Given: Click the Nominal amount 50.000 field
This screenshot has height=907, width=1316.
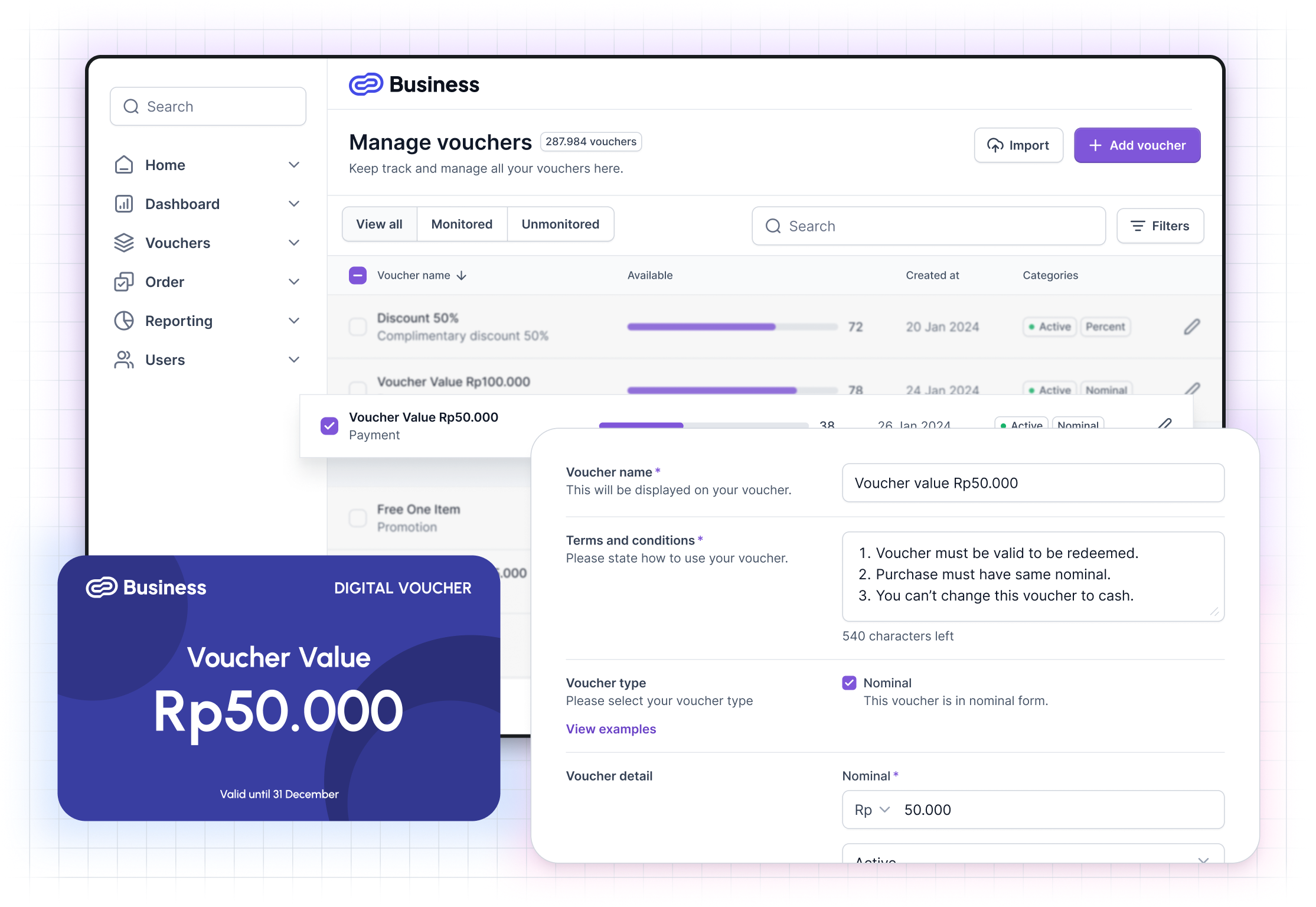Looking at the screenshot, I should pyautogui.click(x=1033, y=810).
